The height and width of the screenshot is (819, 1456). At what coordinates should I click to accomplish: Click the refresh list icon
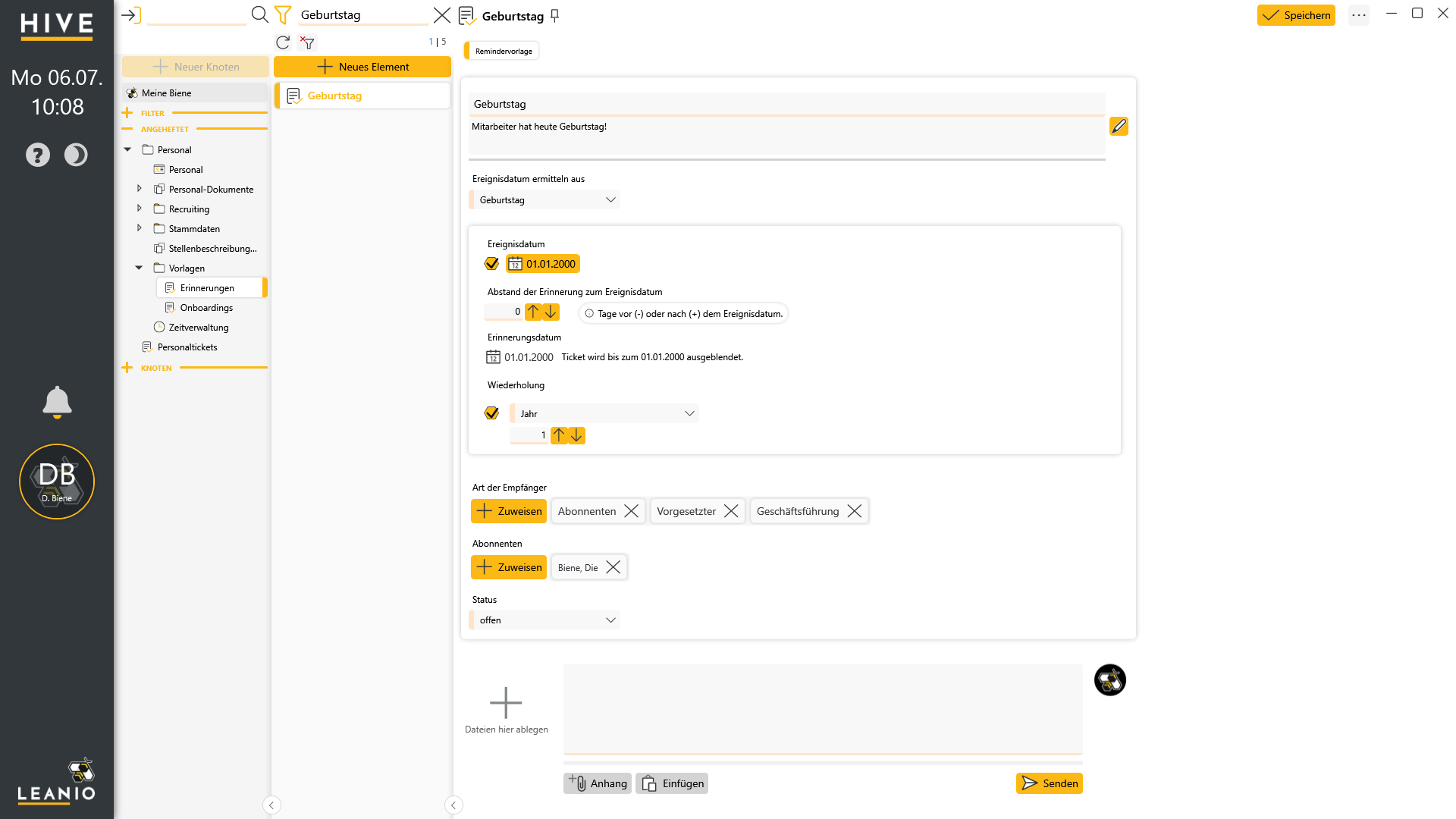[283, 42]
